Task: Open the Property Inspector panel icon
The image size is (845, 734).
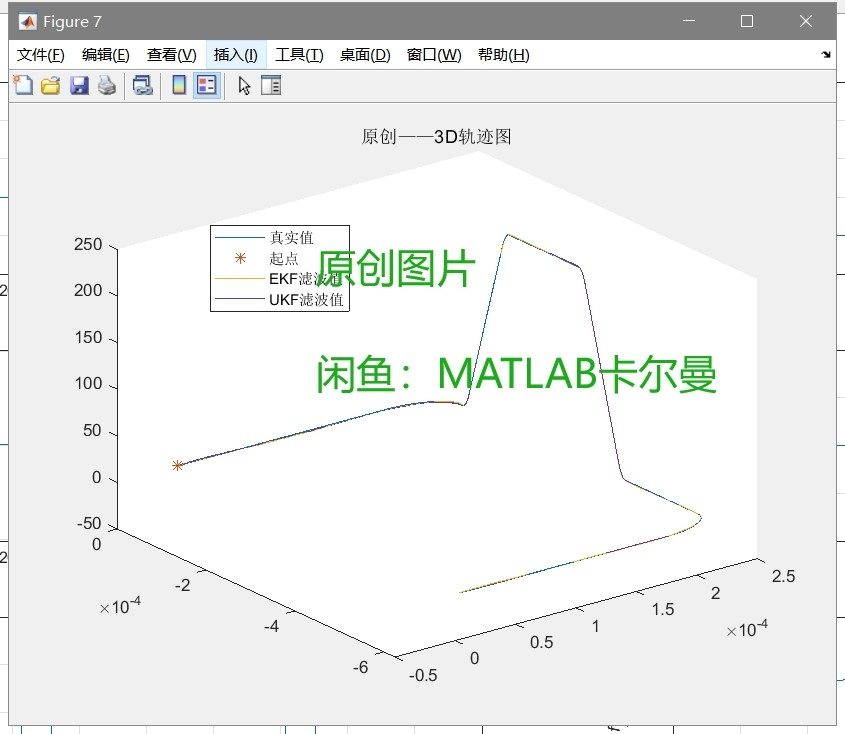Action: (271, 85)
